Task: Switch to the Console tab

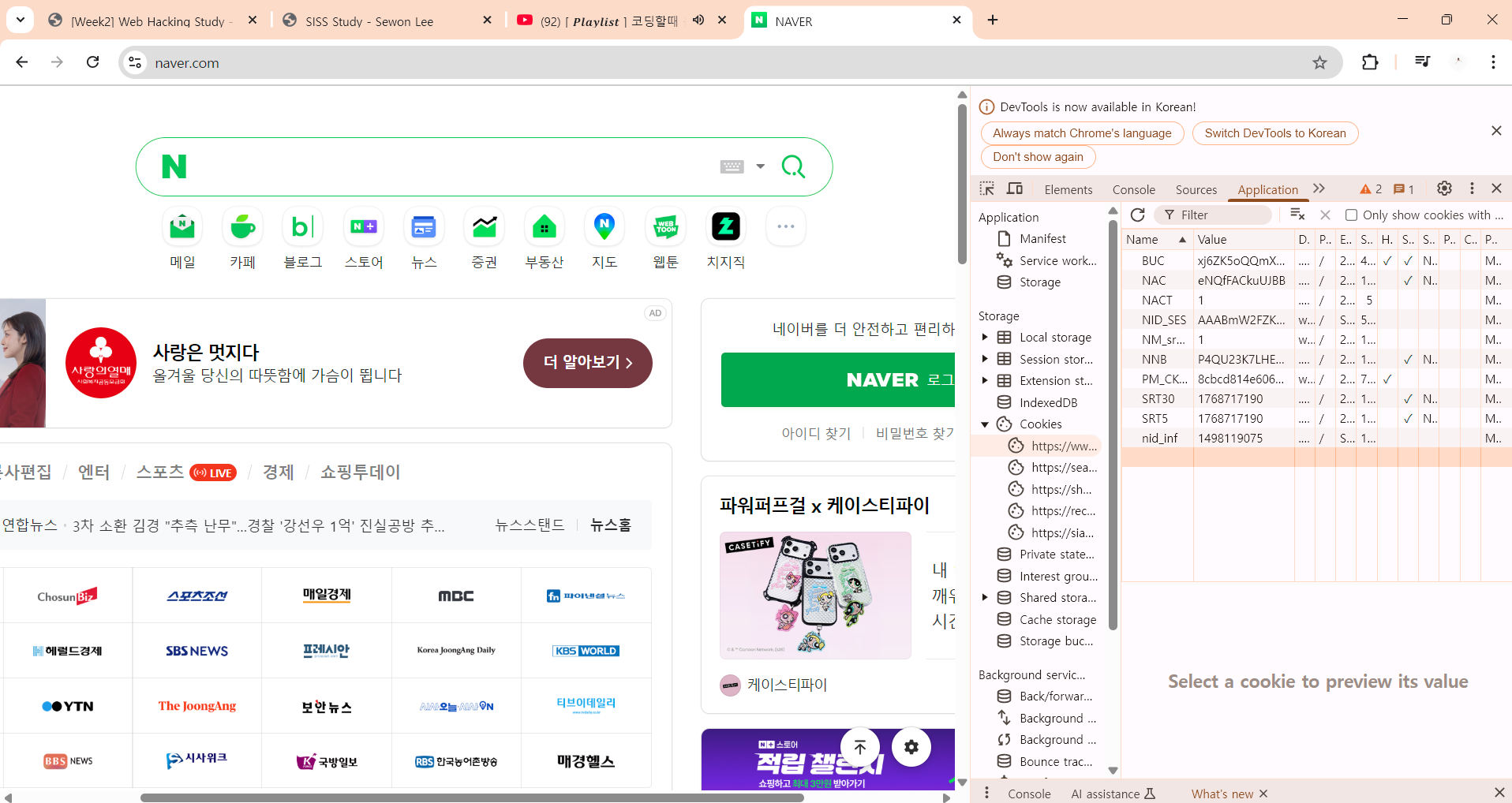Action: 1133,189
